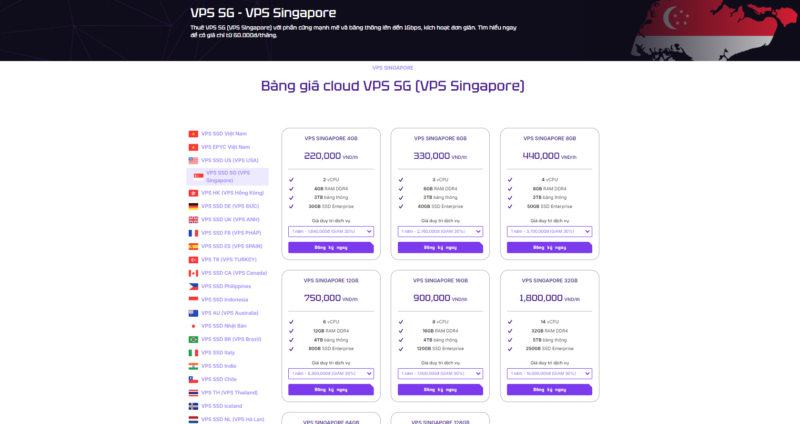Click the Brazil flag icon for VPS BR

[x=193, y=339]
